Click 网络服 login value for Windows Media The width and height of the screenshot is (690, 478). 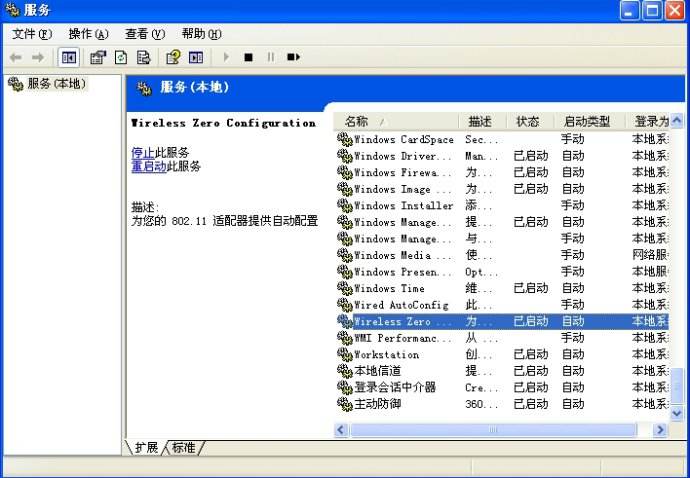coord(650,255)
